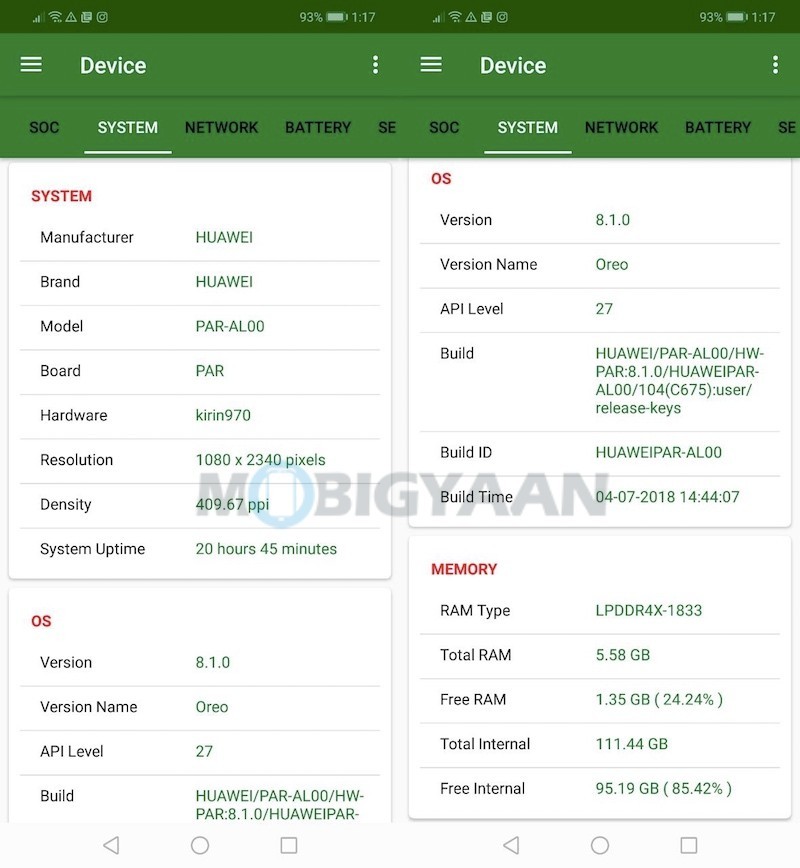Tap Wi-Fi status icon in right status bar
The height and width of the screenshot is (868, 800).
[x=455, y=17]
